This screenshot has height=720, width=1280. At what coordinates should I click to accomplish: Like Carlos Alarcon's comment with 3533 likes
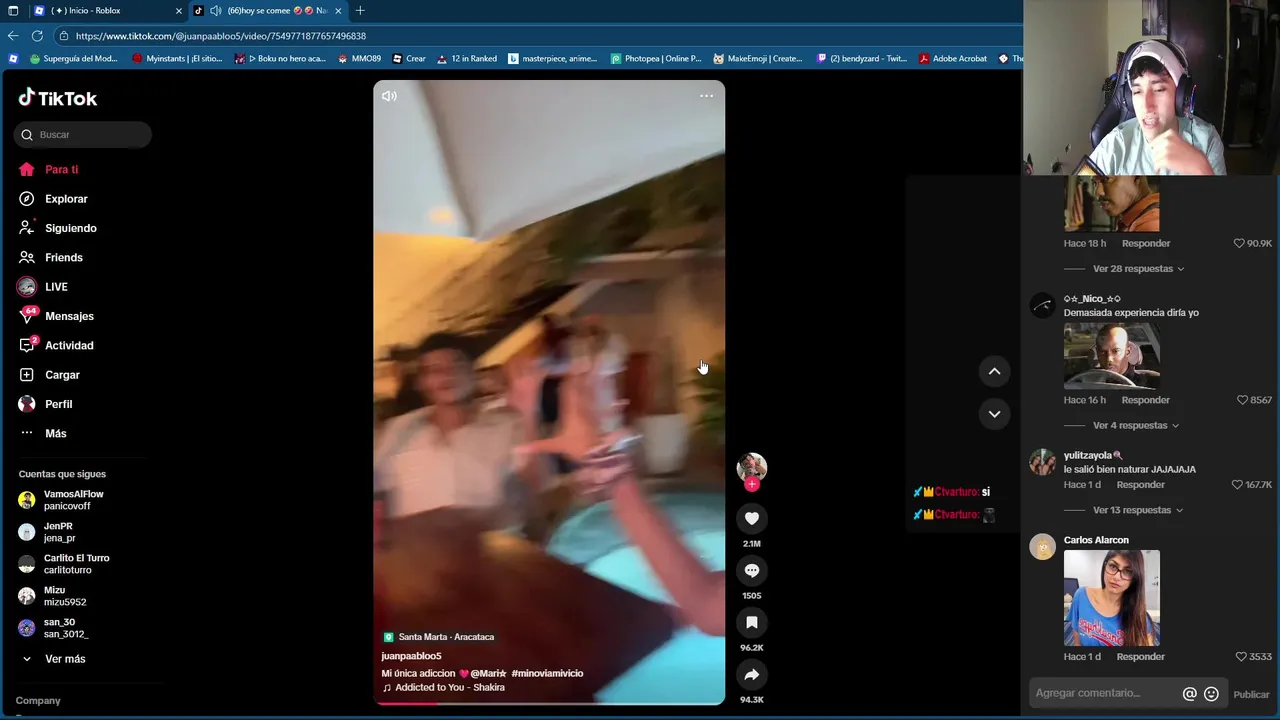point(1241,657)
